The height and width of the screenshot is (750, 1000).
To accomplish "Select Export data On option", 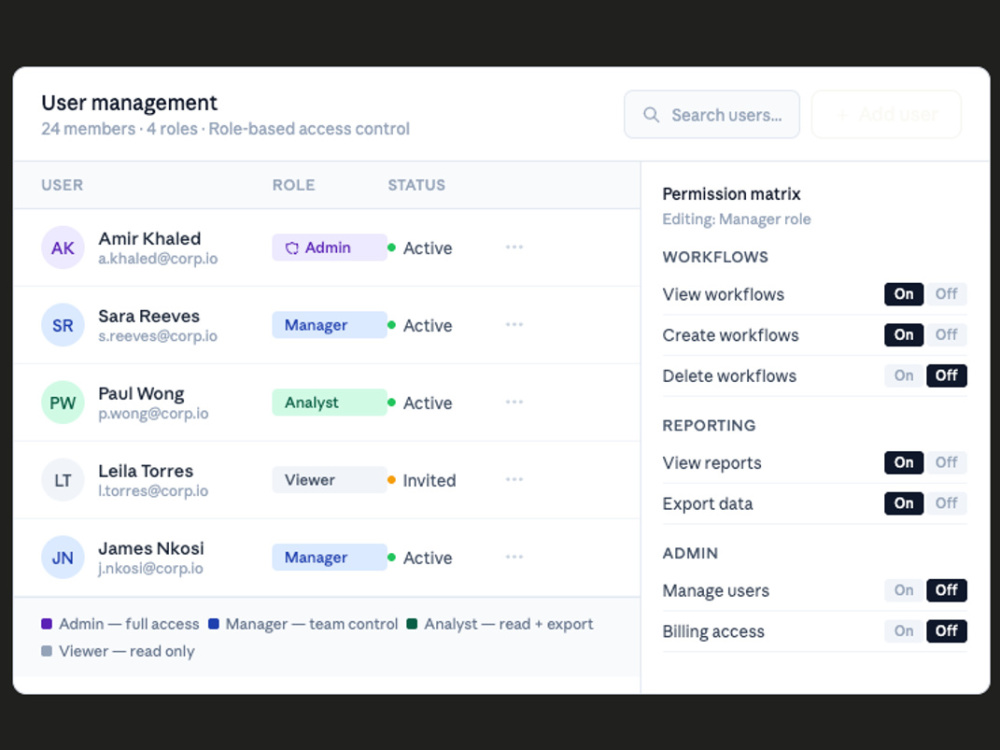I will pyautogui.click(x=904, y=503).
